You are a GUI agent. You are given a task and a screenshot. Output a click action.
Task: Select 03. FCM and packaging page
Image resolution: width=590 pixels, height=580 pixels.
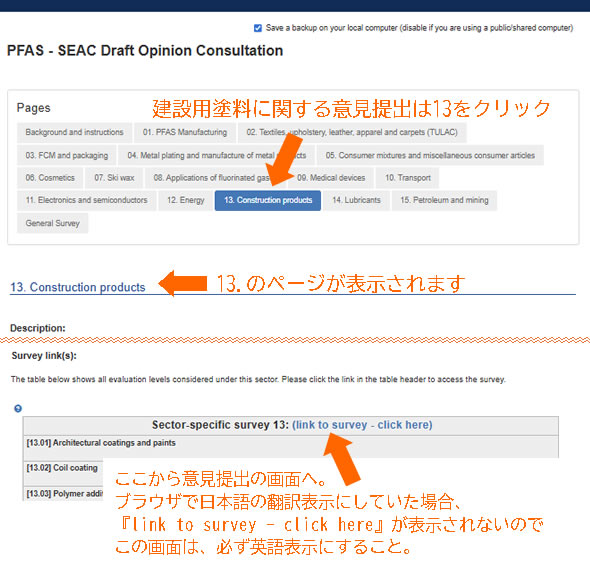click(x=67, y=155)
